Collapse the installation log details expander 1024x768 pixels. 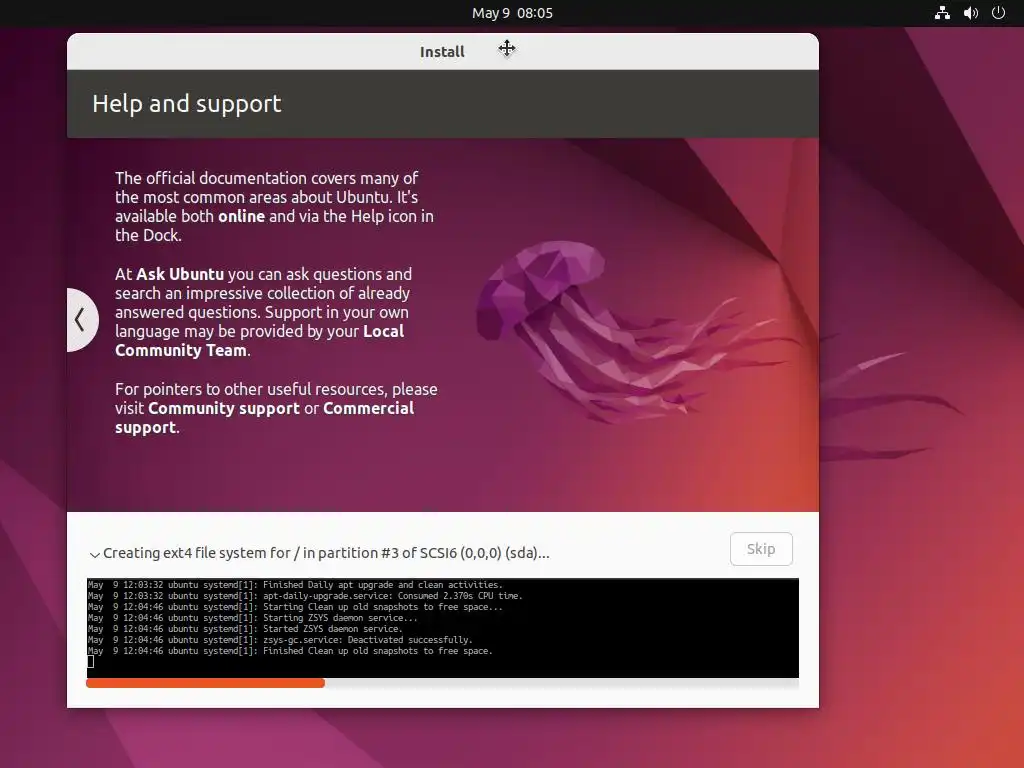pos(95,554)
